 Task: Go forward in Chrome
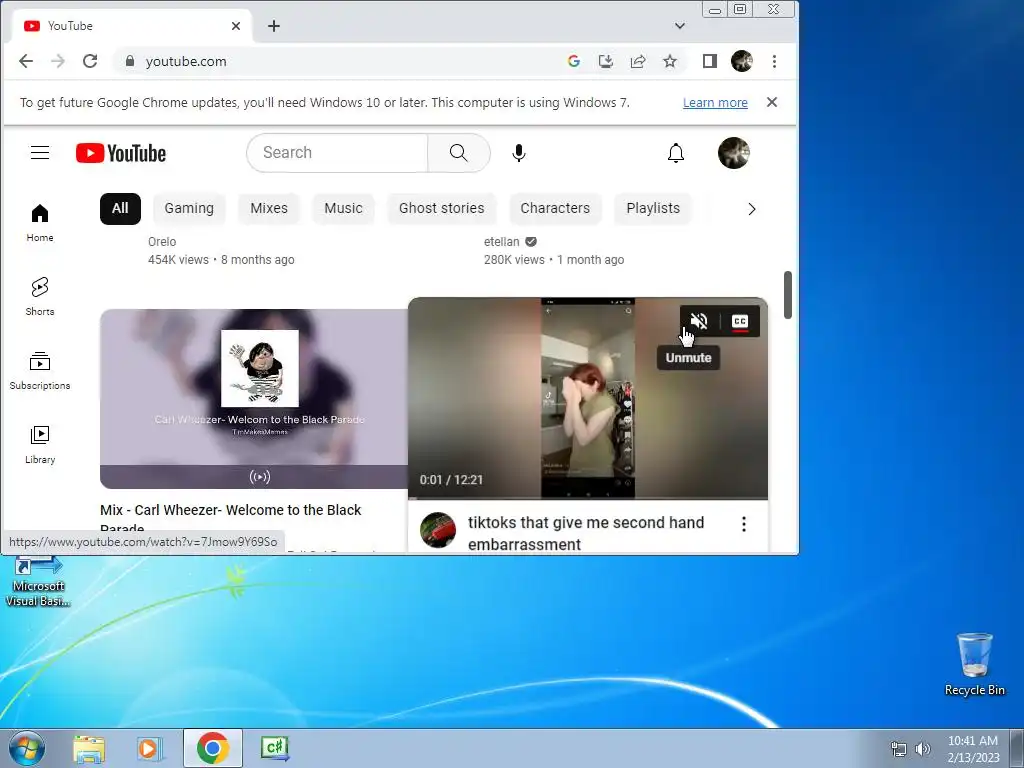coord(57,61)
